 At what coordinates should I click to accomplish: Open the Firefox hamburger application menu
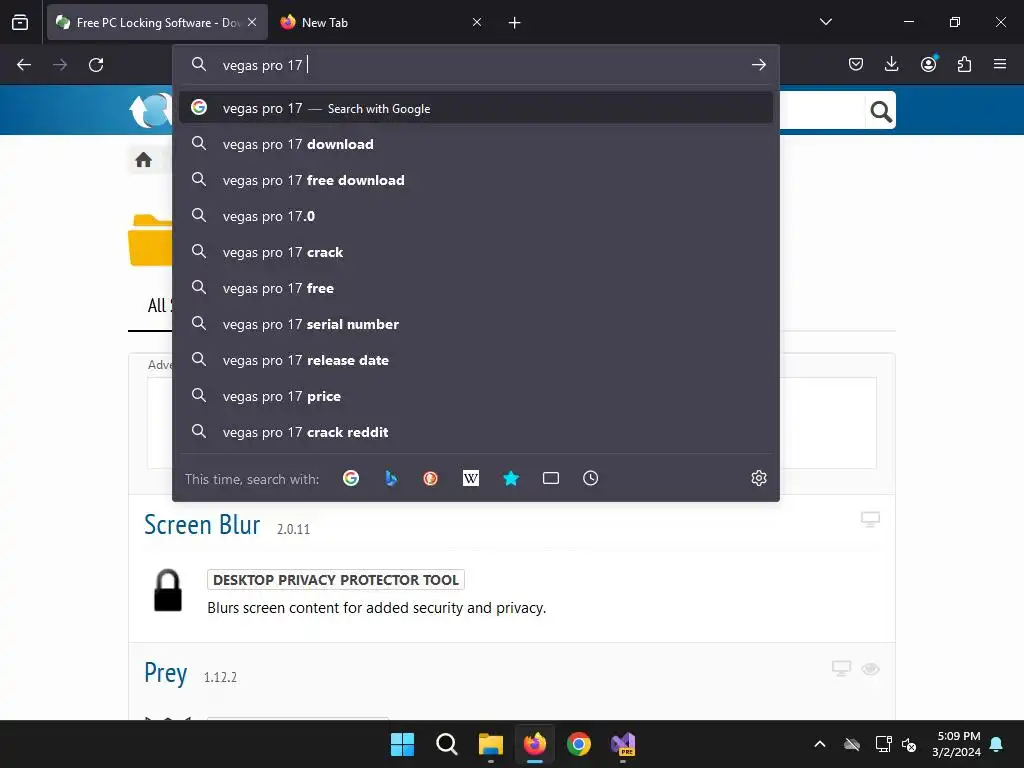point(1000,64)
